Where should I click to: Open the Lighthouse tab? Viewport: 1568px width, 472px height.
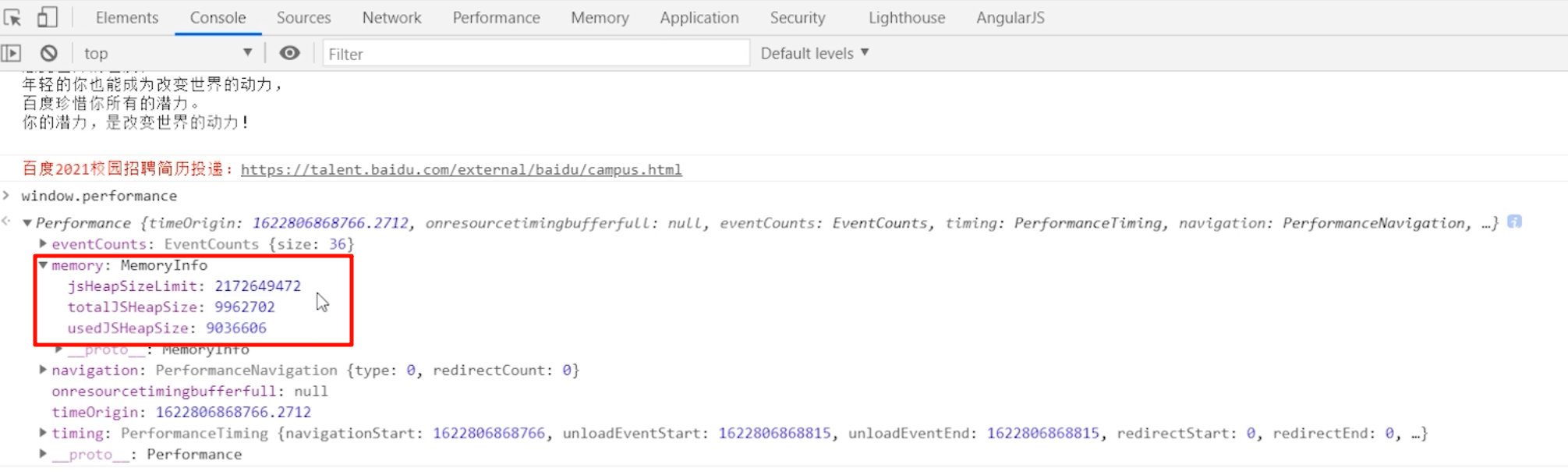[906, 17]
